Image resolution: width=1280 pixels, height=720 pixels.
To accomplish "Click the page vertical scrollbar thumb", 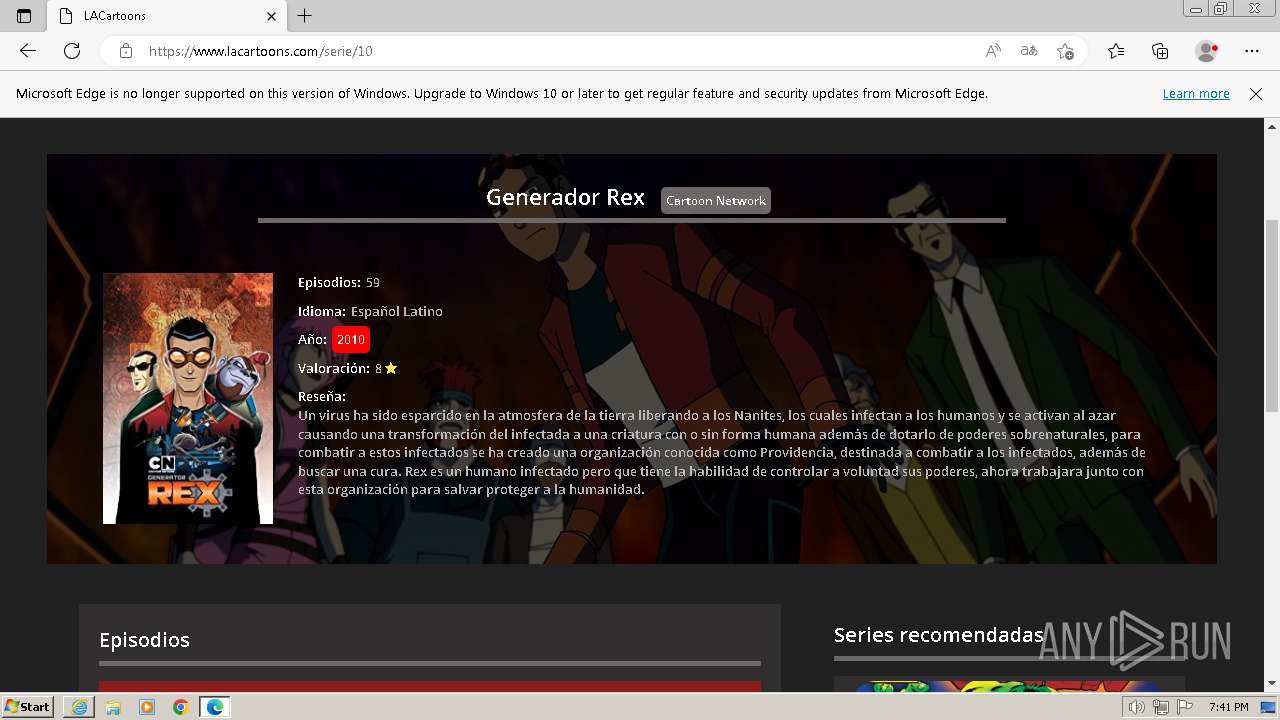I will (1272, 315).
